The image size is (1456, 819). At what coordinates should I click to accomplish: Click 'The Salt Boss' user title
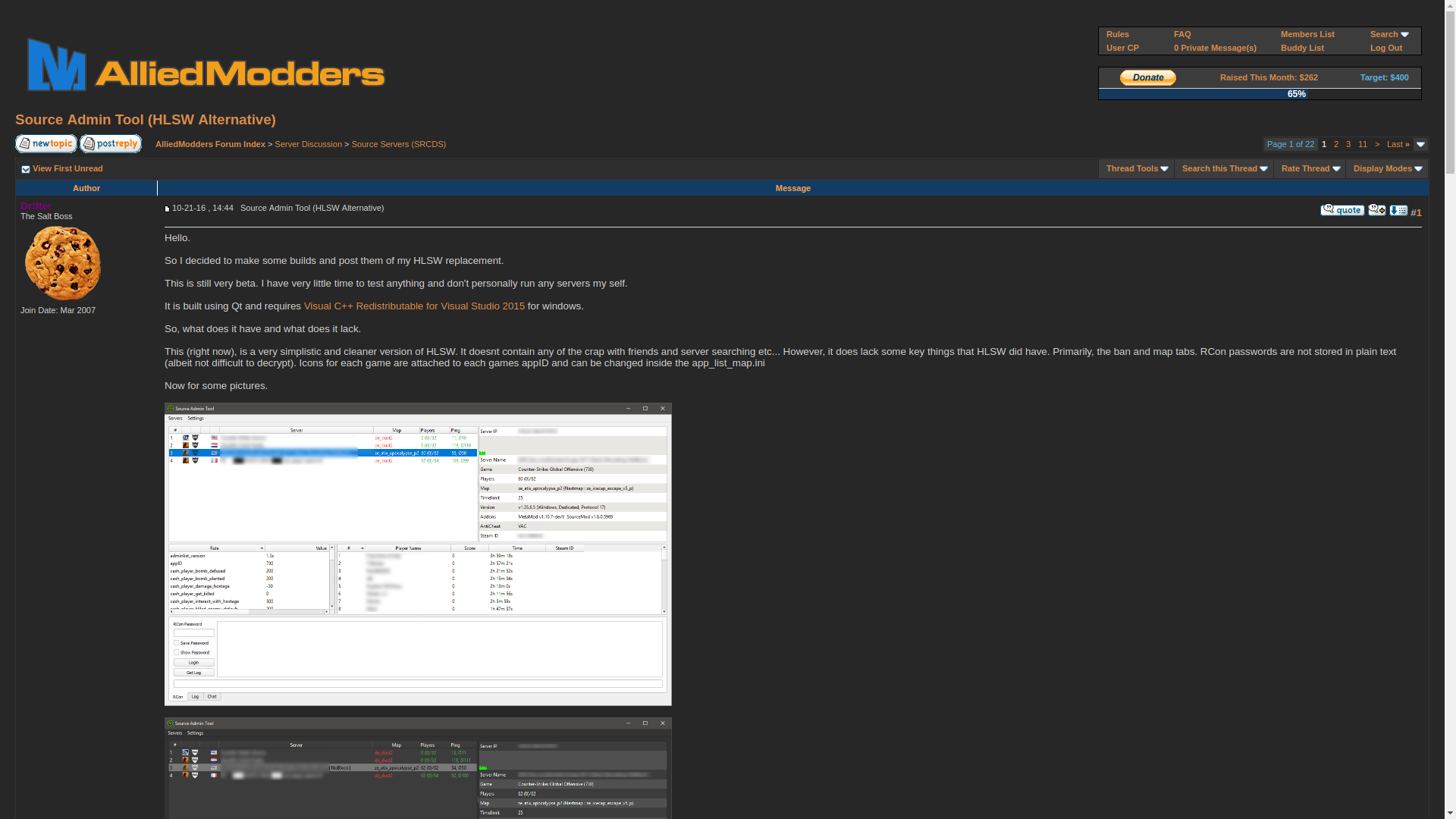tap(46, 216)
